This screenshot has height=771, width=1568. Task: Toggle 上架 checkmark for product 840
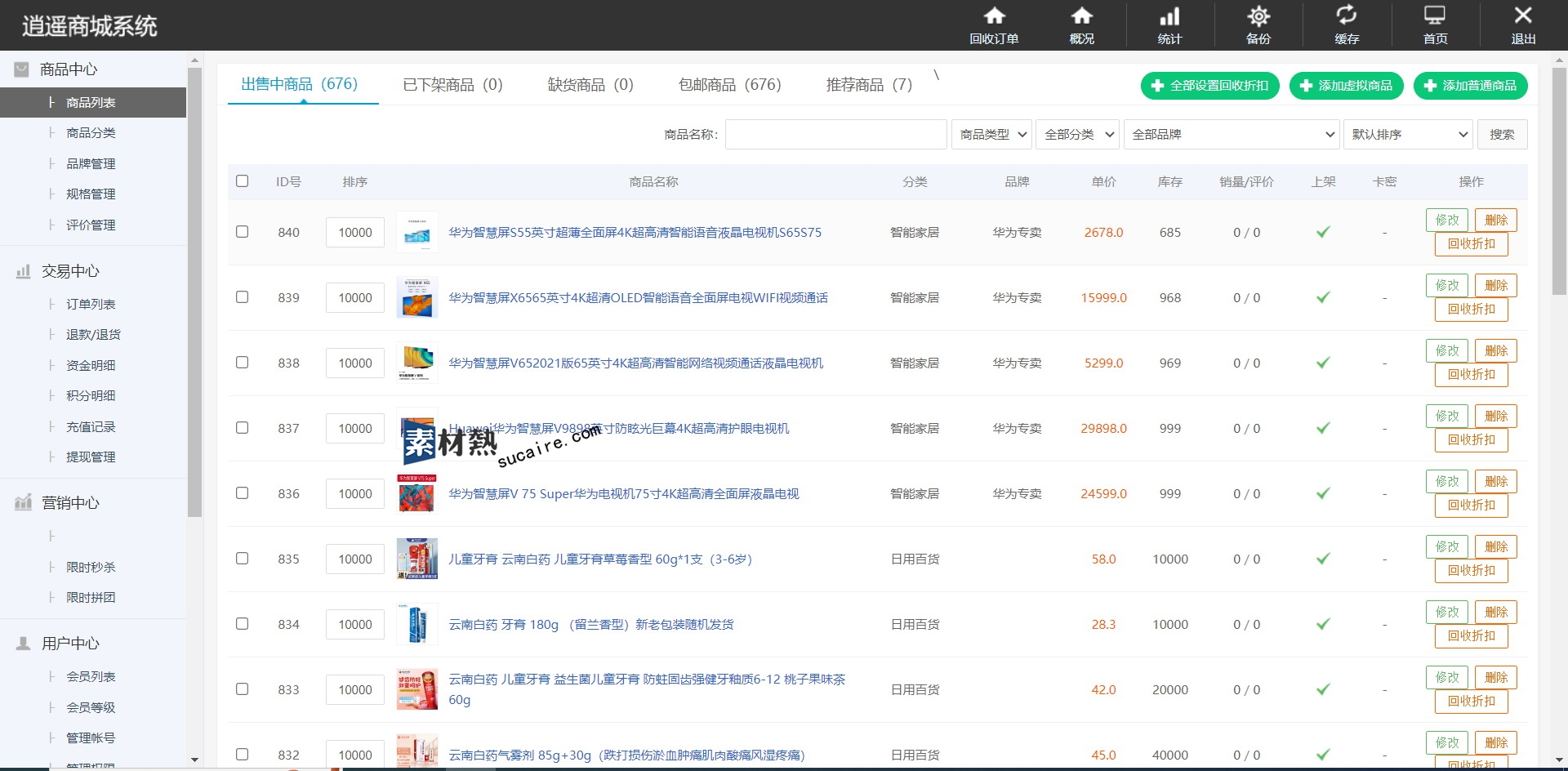pyautogui.click(x=1323, y=233)
